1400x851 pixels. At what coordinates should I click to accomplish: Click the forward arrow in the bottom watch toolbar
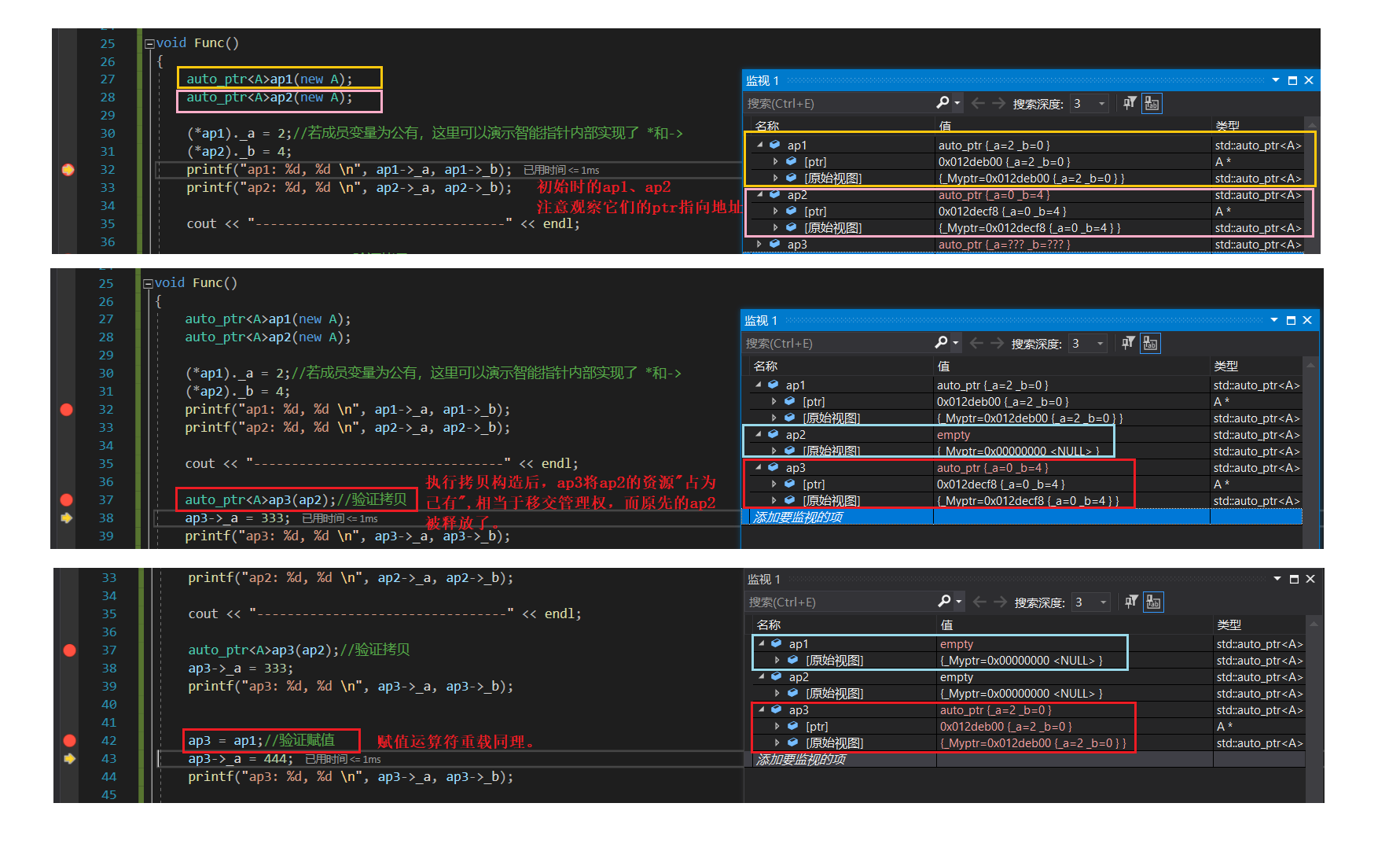tap(1000, 602)
